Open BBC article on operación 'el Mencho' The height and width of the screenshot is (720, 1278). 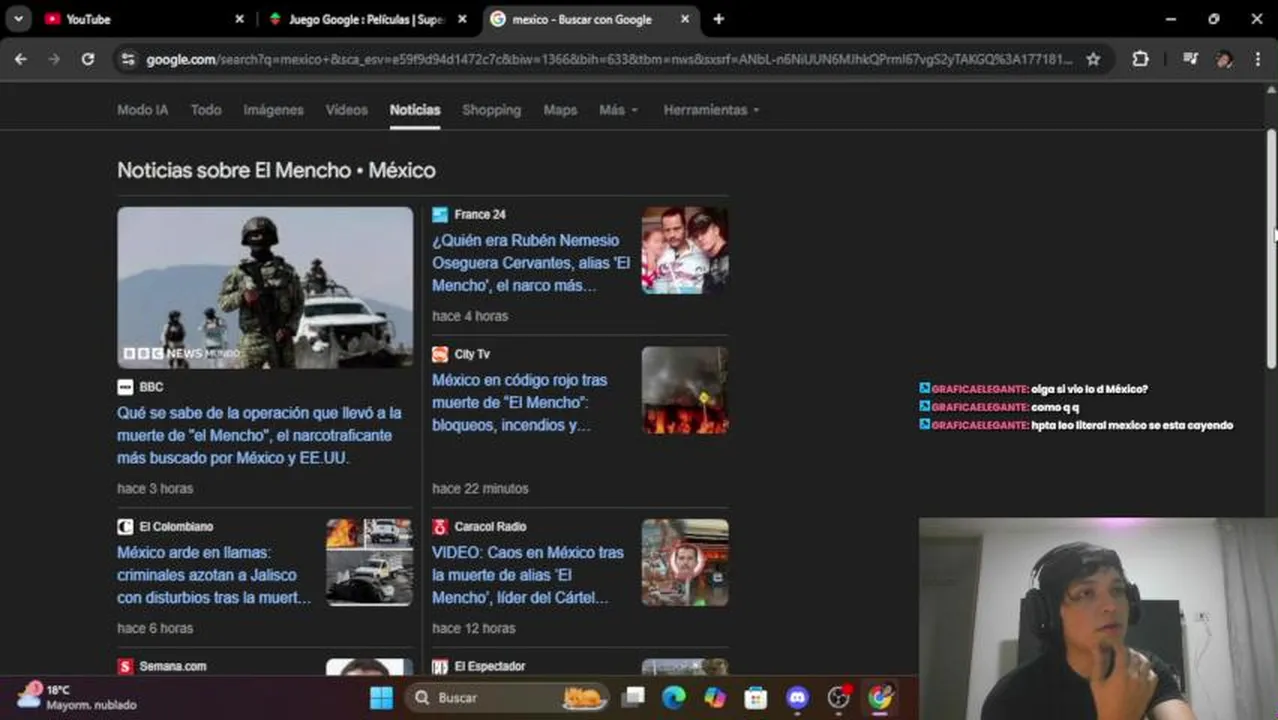(x=259, y=435)
